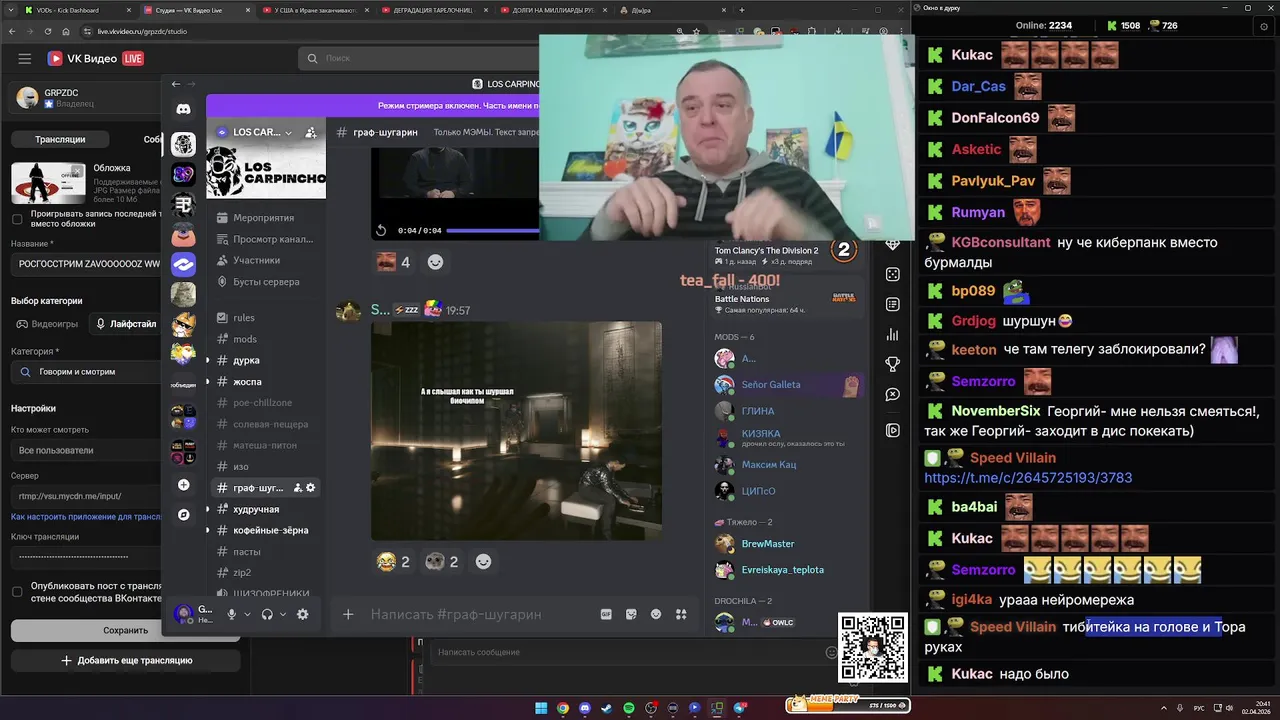Open the VK Video hamburger menu

[x=25, y=59]
